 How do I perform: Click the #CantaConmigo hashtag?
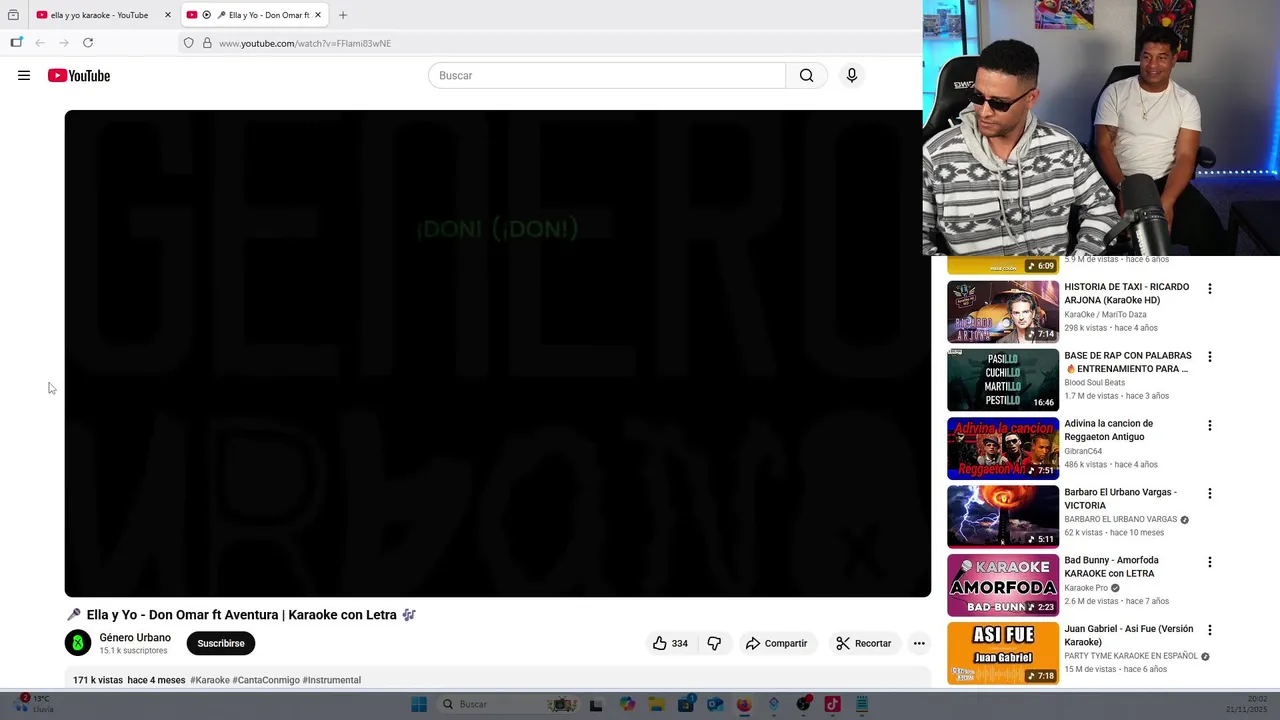pos(266,680)
